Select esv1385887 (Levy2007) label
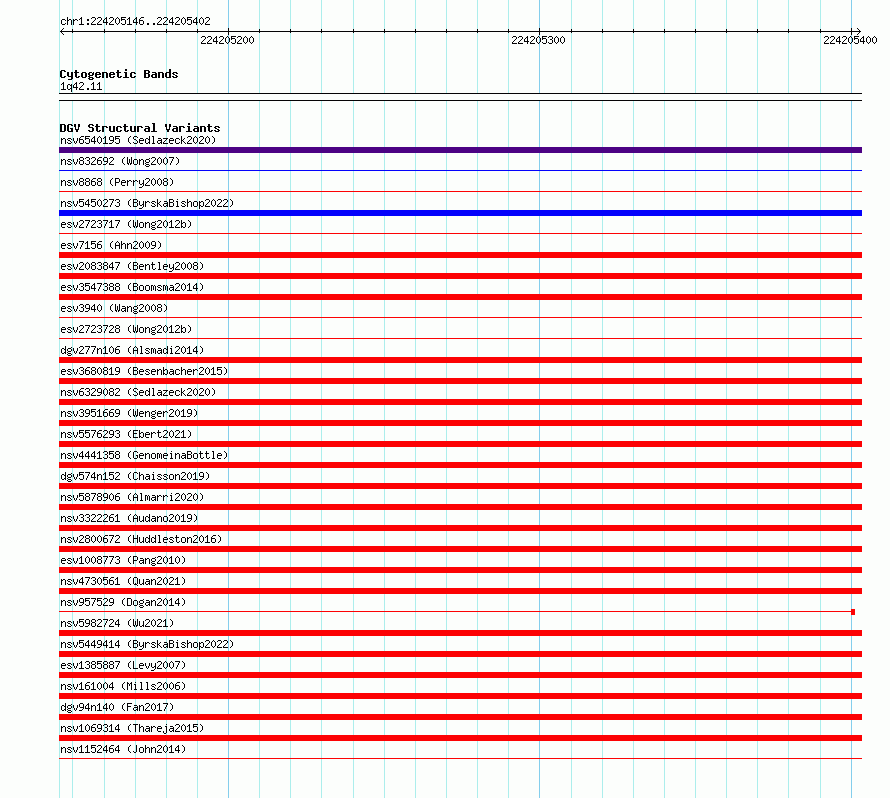890x798 pixels. click(123, 665)
